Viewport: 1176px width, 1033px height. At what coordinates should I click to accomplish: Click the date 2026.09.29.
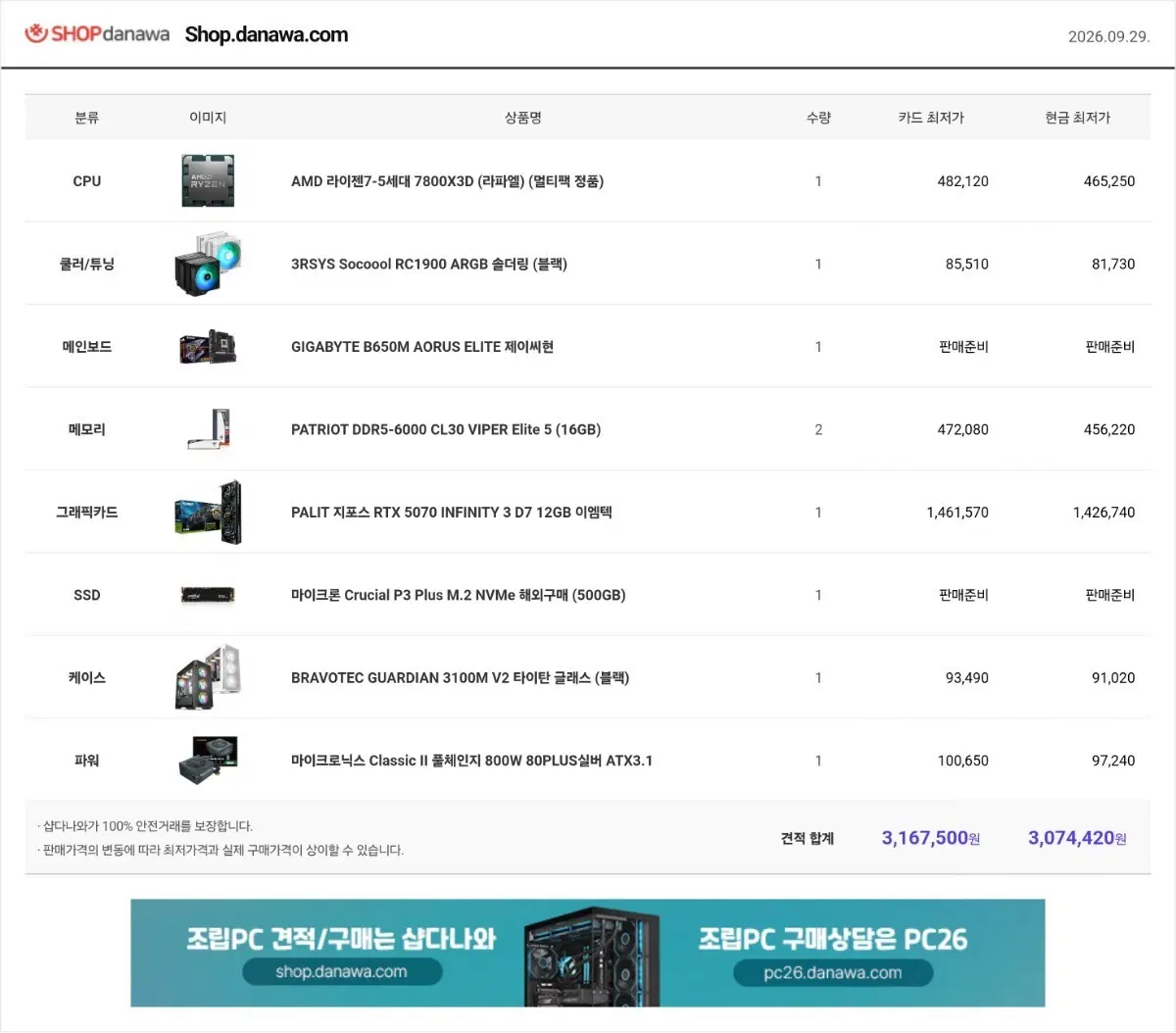pyautogui.click(x=1108, y=36)
